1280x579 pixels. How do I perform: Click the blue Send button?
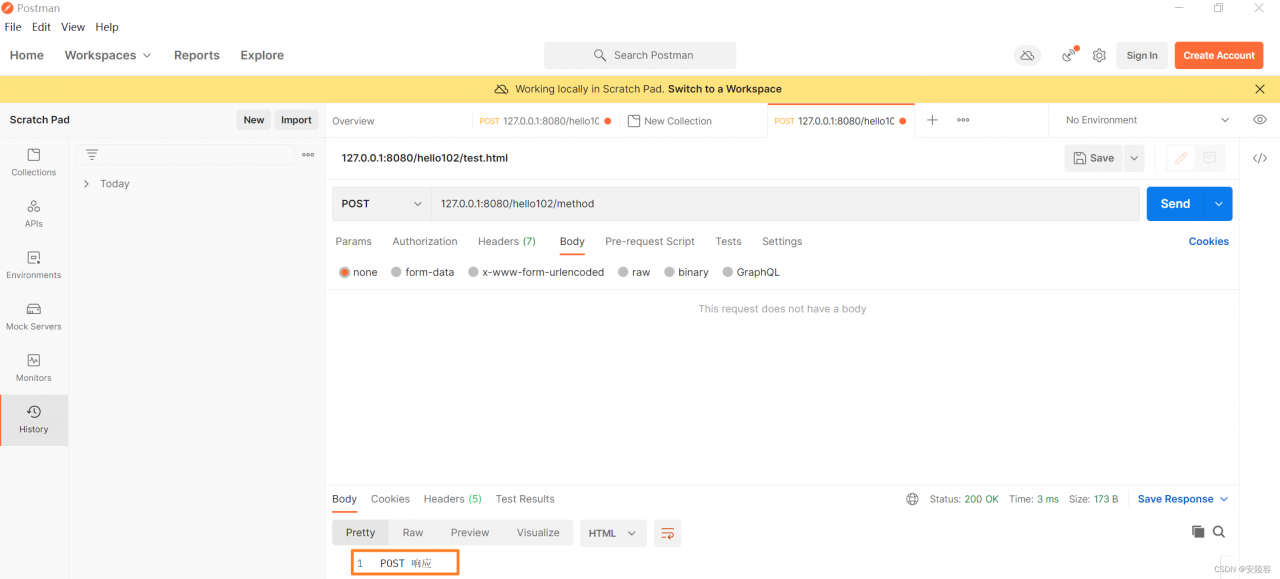pyautogui.click(x=1176, y=204)
